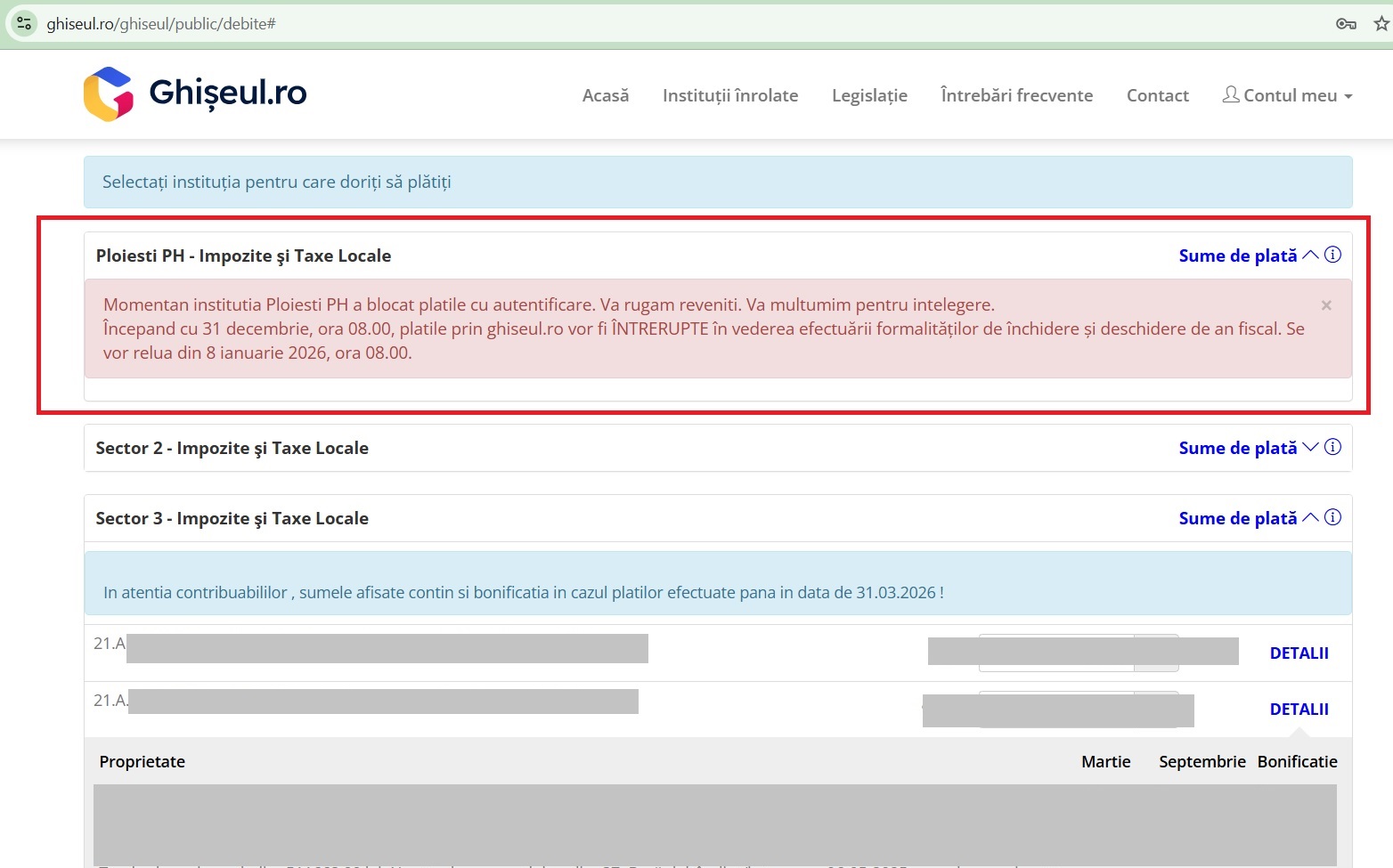Open the browser site information icon
The width and height of the screenshot is (1393, 868).
(24, 24)
